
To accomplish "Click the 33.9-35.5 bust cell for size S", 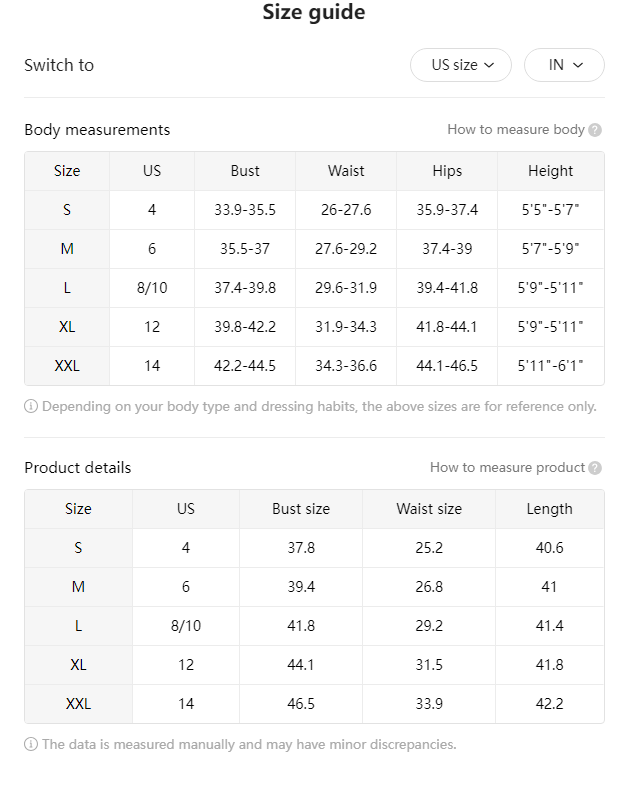I will click(245, 210).
